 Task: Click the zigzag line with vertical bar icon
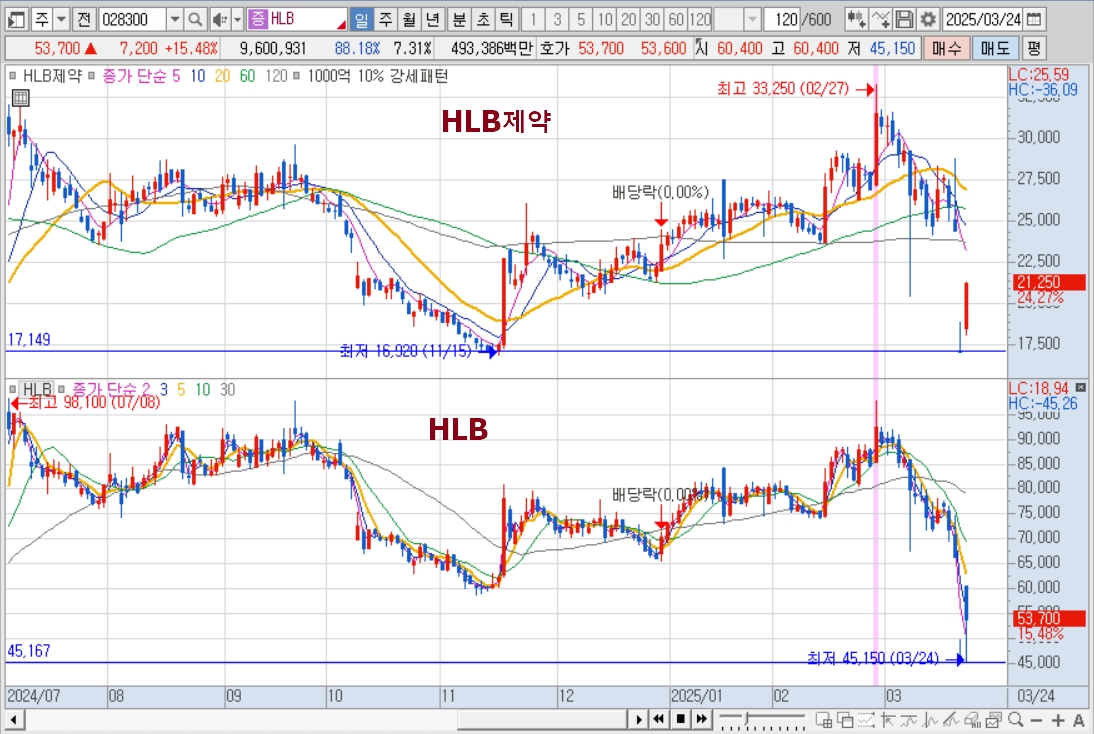pos(931,719)
